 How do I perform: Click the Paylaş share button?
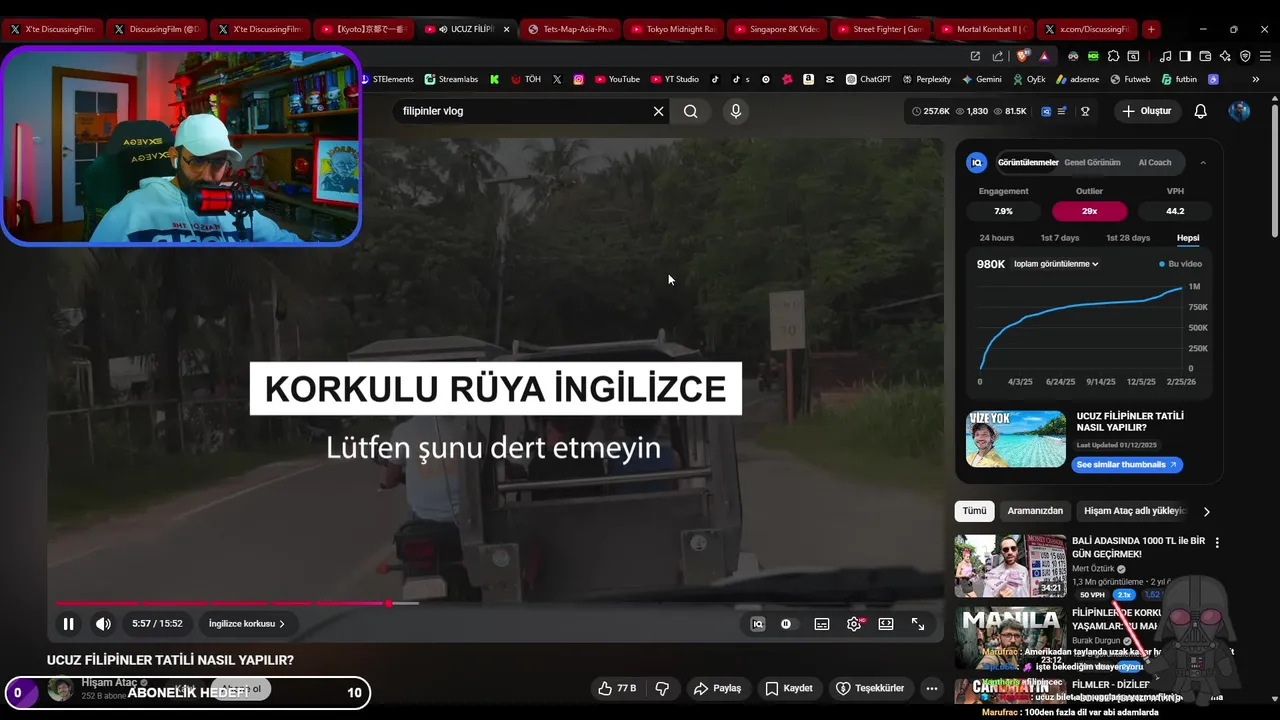click(718, 688)
